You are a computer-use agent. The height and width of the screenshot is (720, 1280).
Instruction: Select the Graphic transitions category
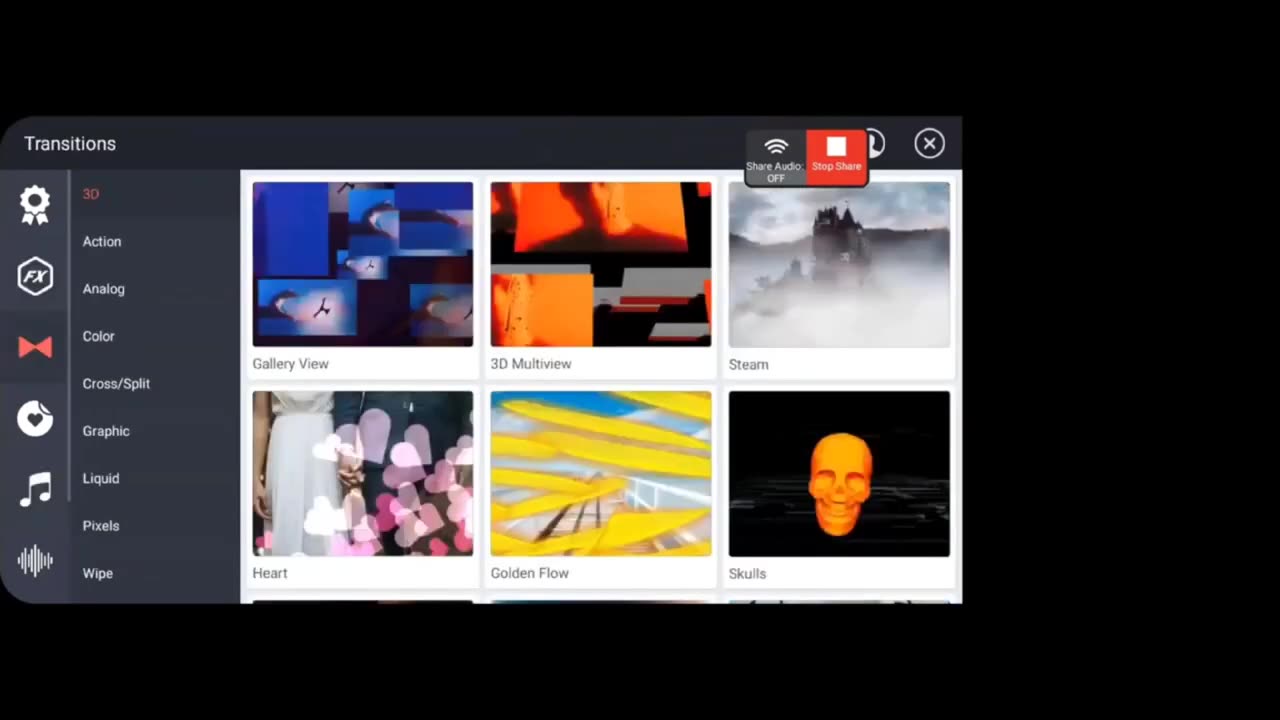pyautogui.click(x=106, y=431)
